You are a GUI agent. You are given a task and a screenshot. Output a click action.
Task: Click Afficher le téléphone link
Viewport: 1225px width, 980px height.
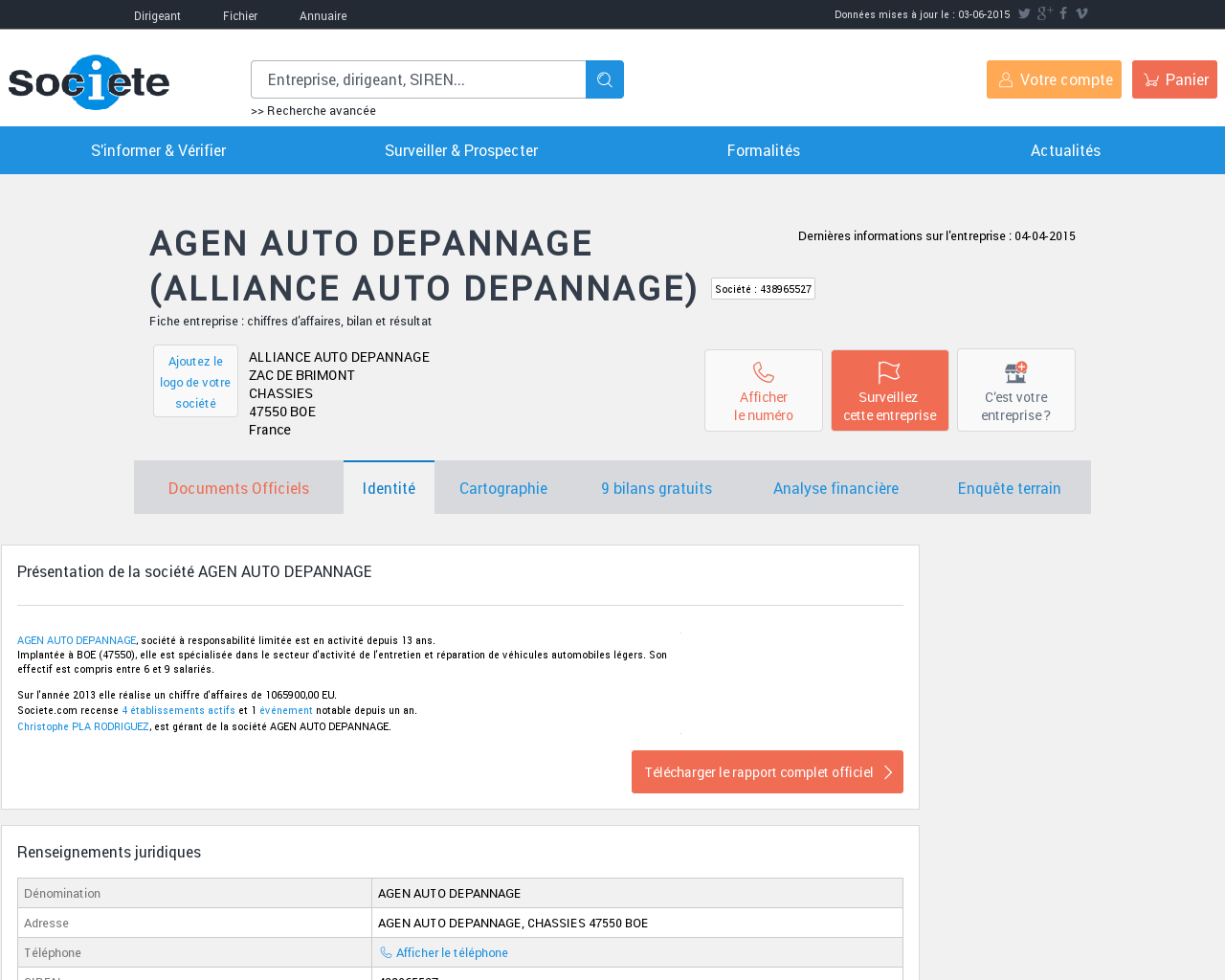[x=452, y=952]
